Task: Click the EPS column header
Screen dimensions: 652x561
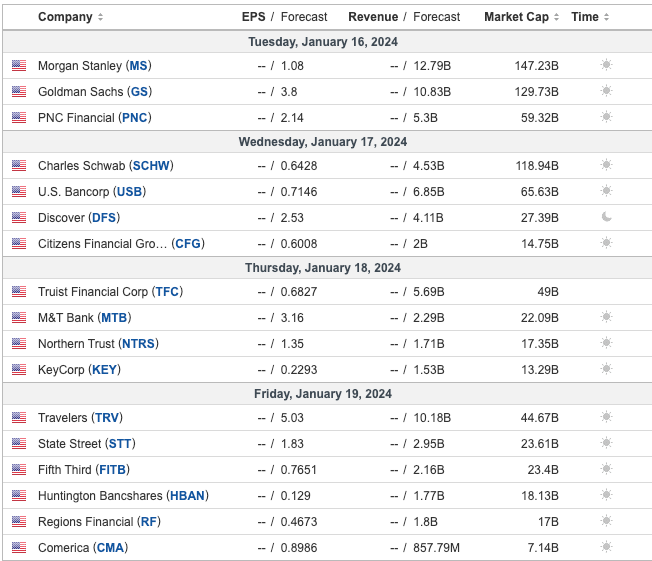Action: click(254, 17)
